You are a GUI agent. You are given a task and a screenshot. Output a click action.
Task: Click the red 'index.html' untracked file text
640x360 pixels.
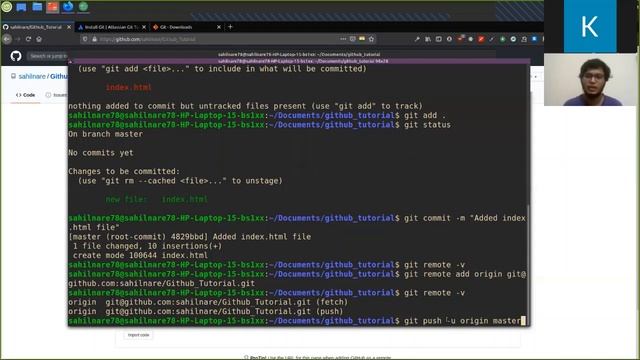click(x=129, y=87)
